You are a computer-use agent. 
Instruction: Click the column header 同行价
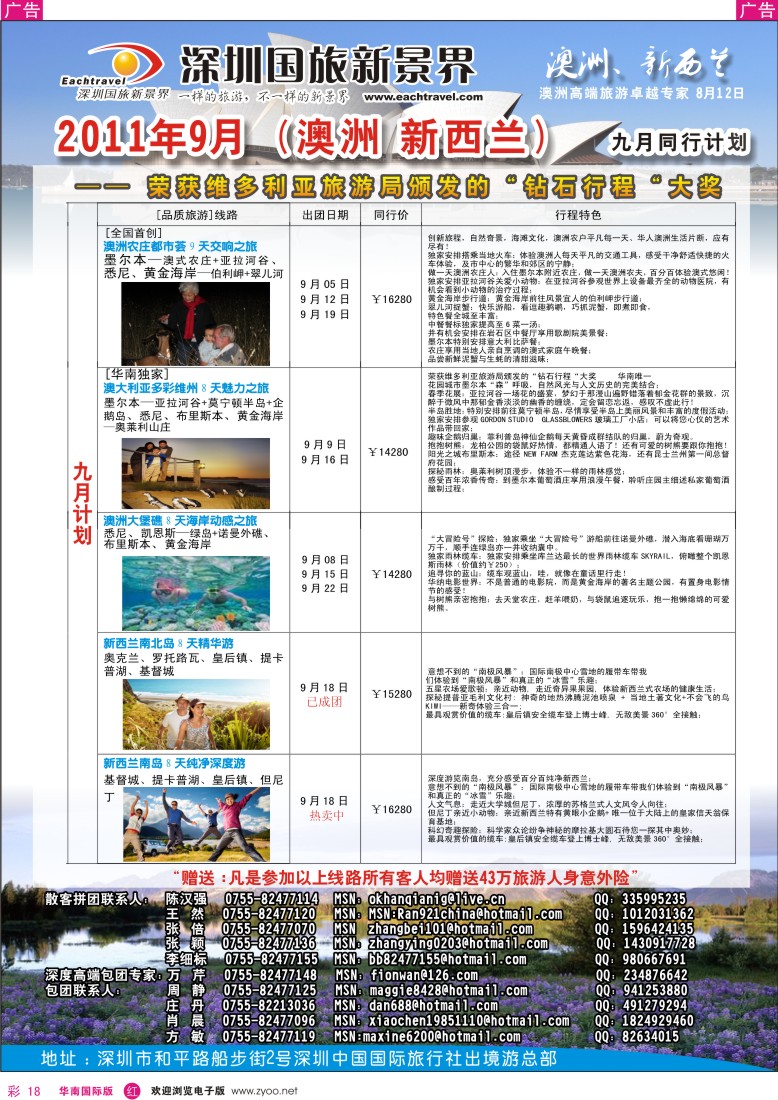tap(391, 215)
